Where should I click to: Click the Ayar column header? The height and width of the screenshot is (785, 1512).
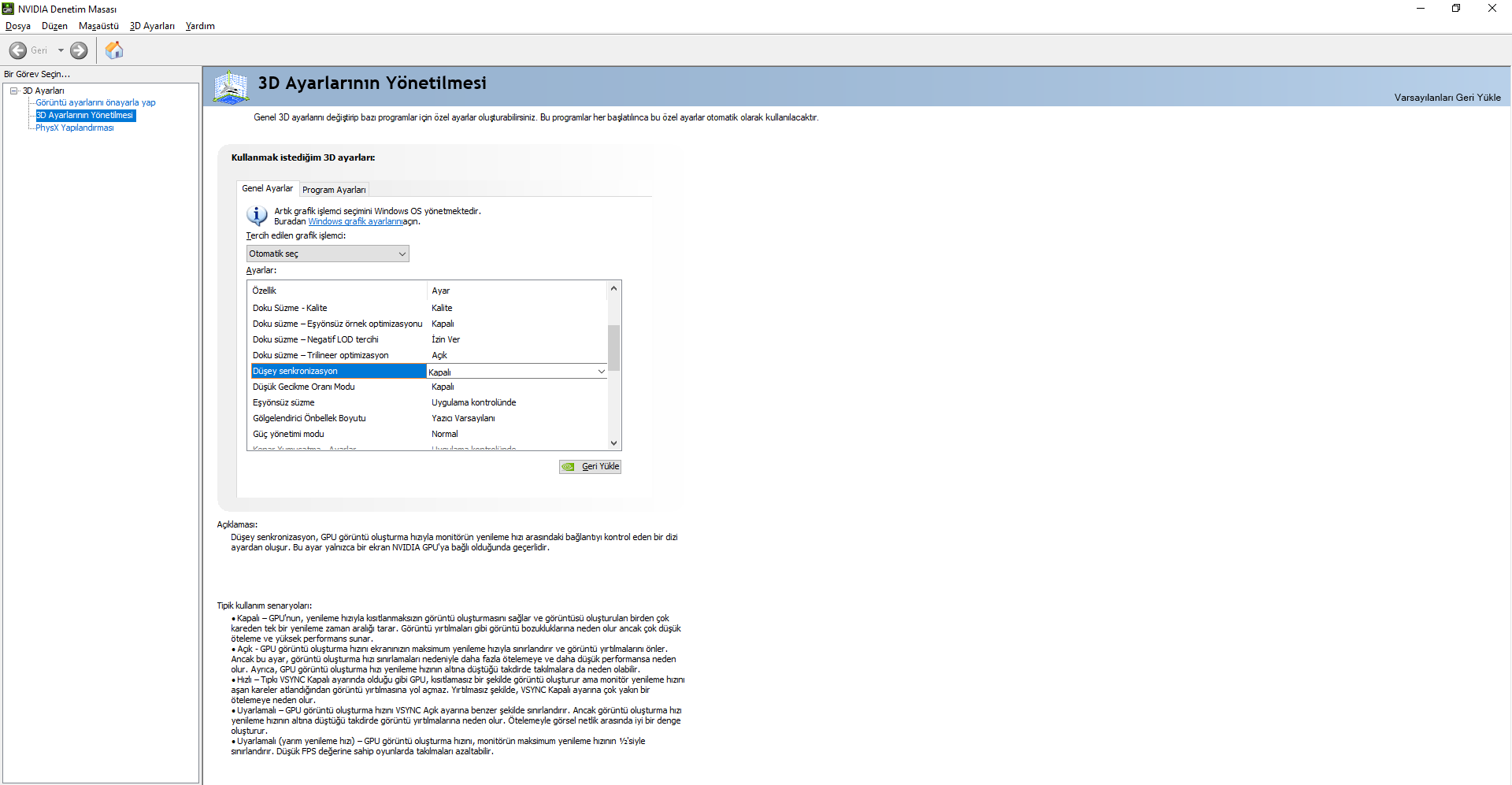[x=517, y=291]
